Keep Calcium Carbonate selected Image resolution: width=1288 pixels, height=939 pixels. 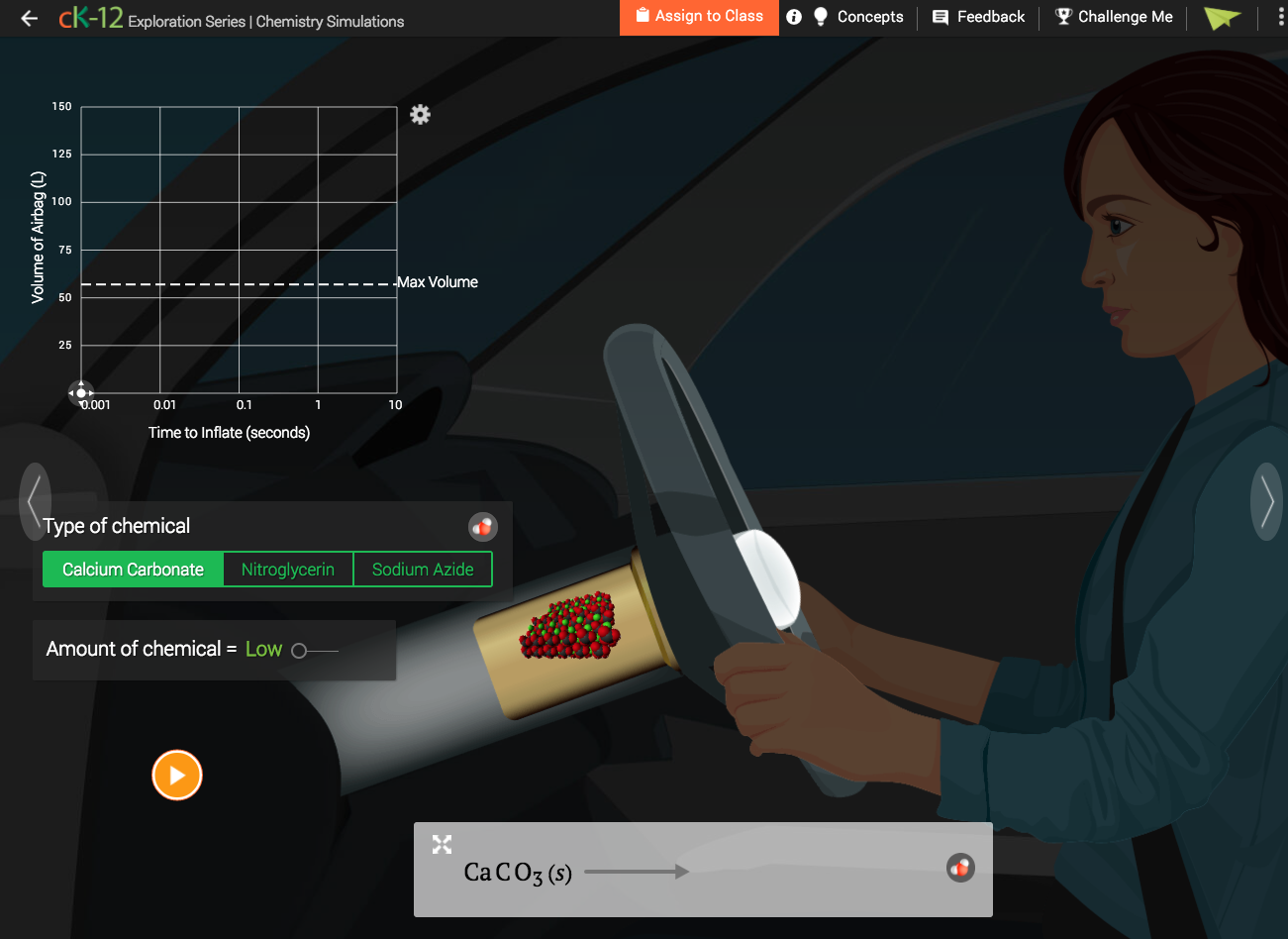point(132,569)
